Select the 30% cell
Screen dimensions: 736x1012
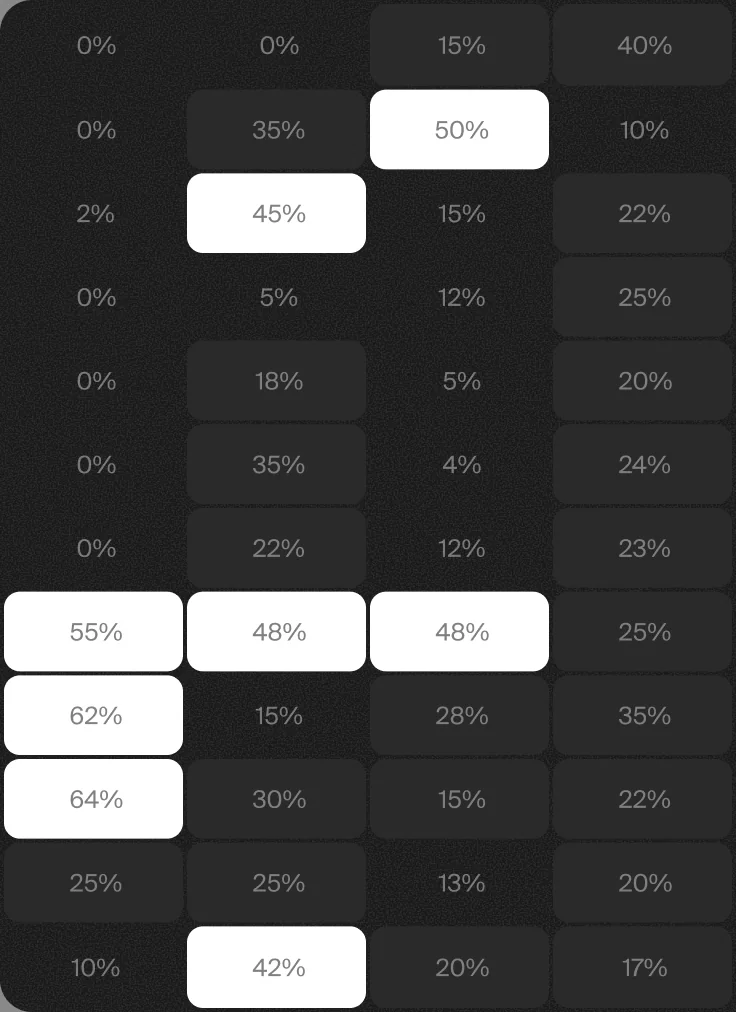pyautogui.click(x=276, y=799)
